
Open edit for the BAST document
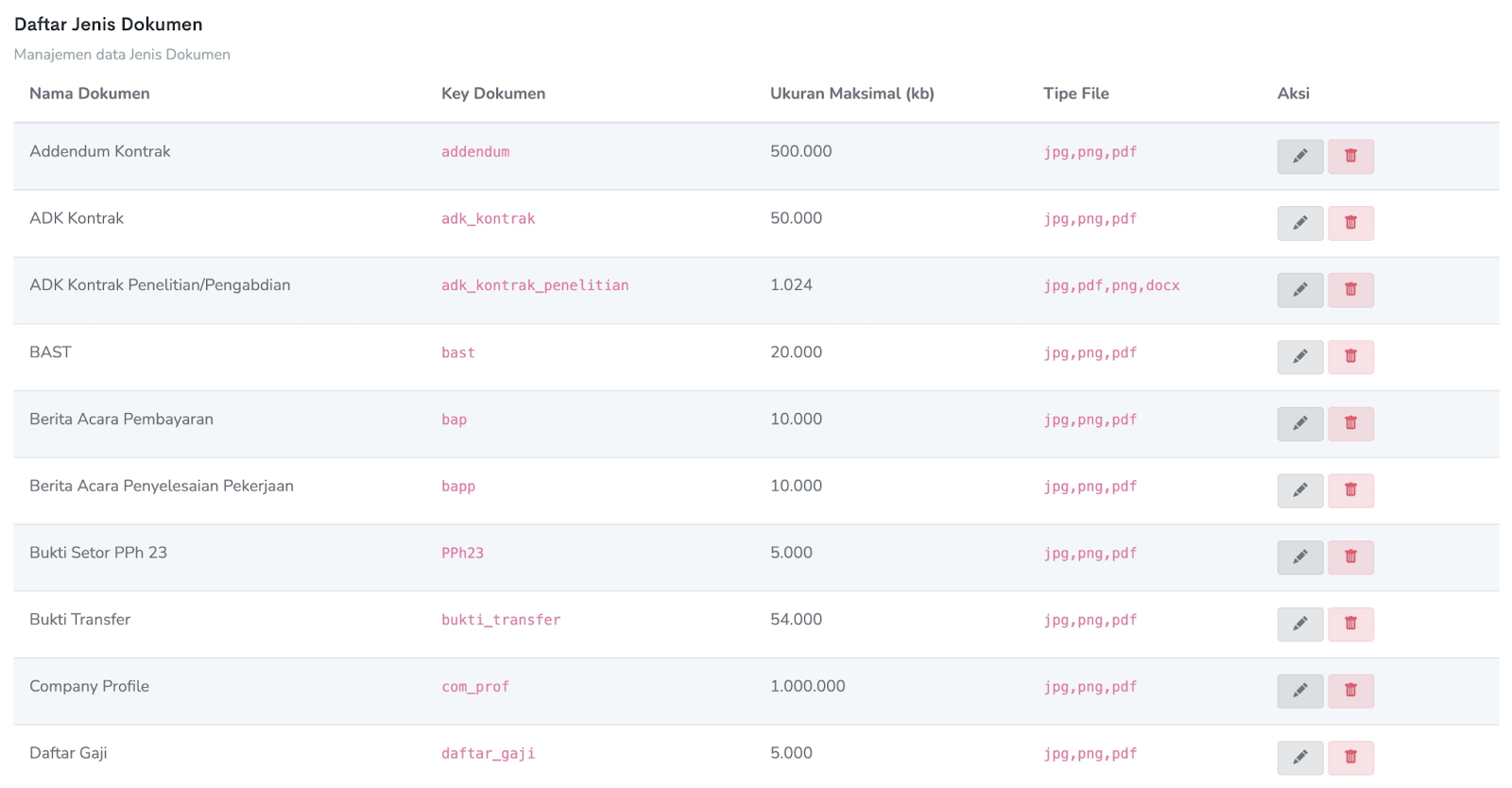[x=1299, y=357]
